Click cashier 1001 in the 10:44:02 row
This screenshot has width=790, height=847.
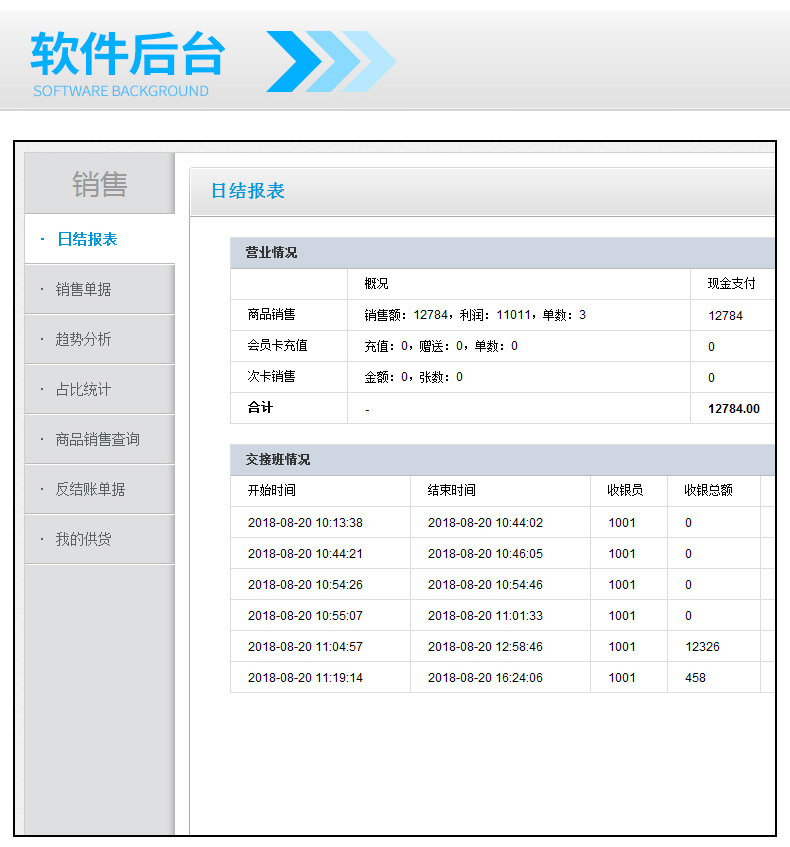pos(622,522)
